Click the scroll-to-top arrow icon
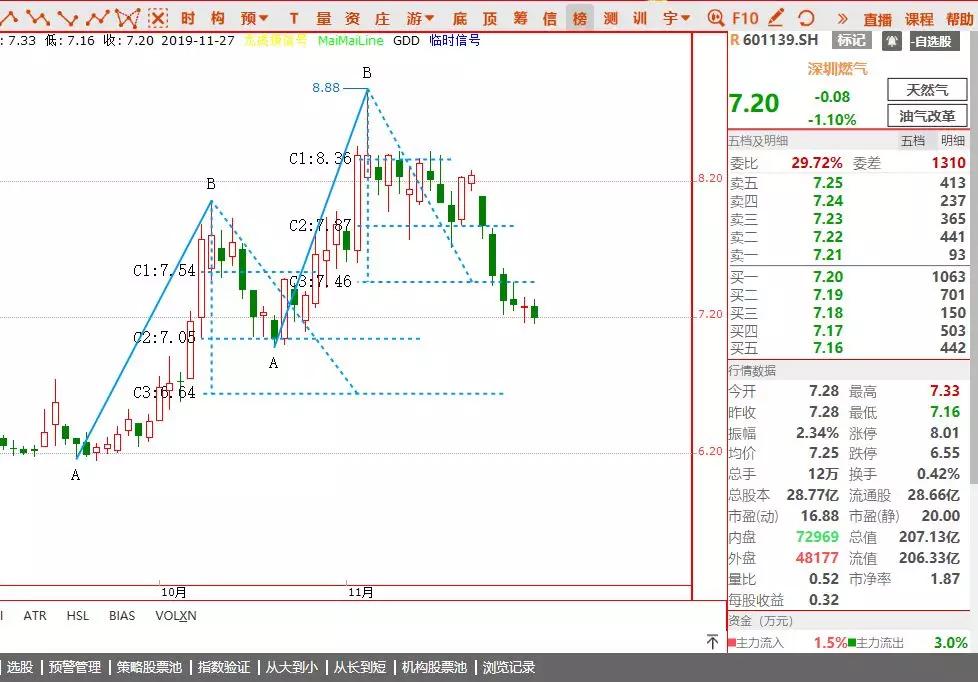Viewport: 978px width, 682px height. click(712, 641)
